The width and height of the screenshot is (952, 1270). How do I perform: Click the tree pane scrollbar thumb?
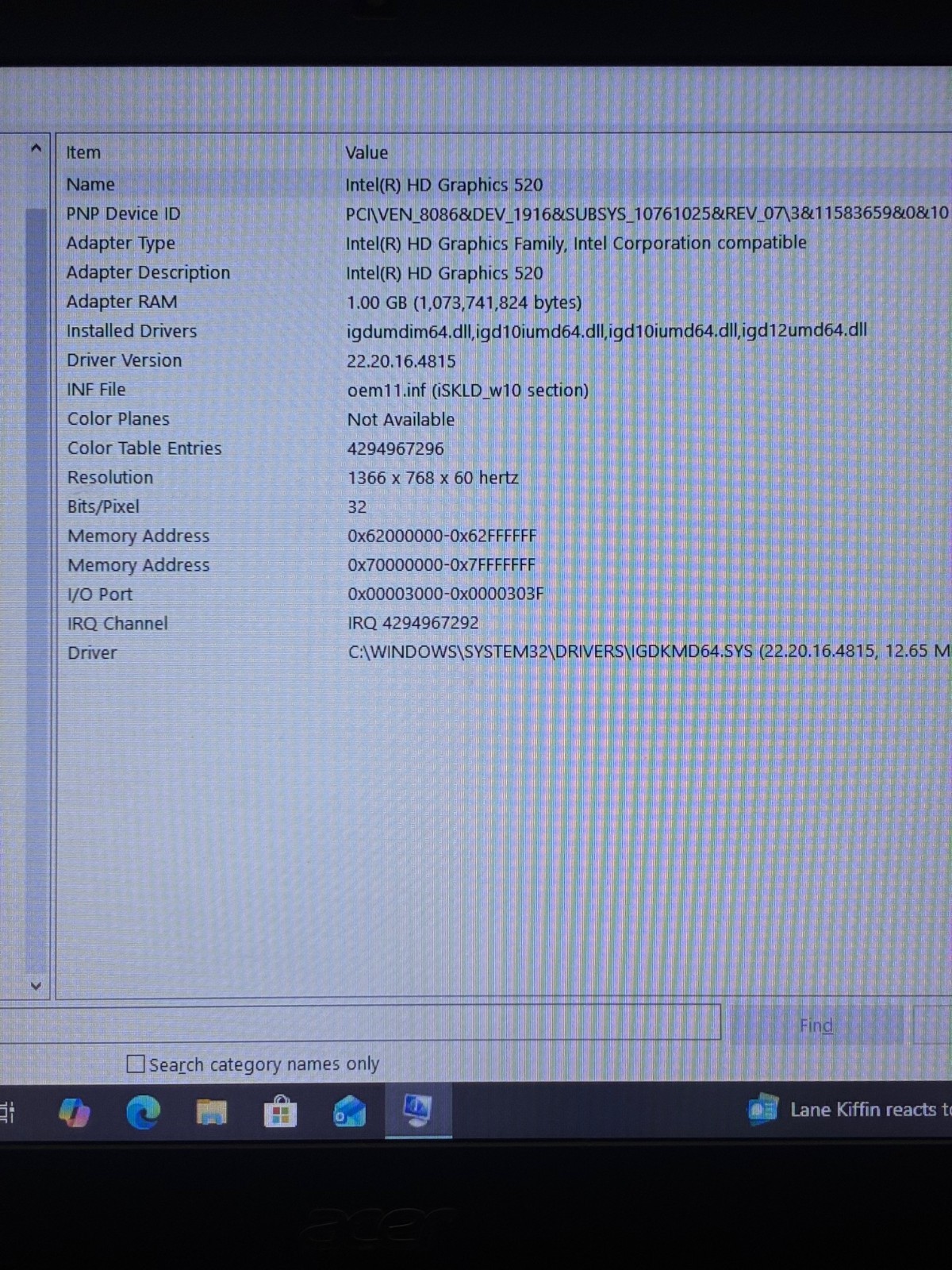(36, 591)
